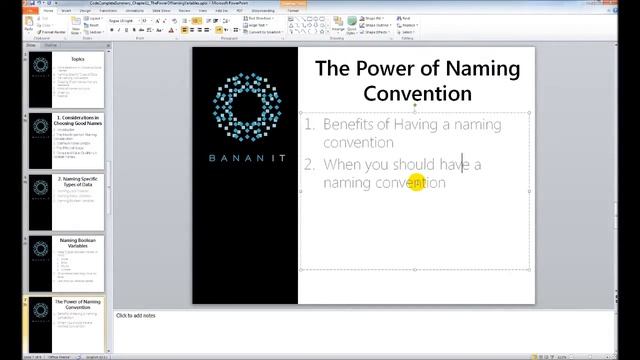Switch to the Transitions ribbon tab
This screenshot has height=360, width=640.
coord(108,11)
